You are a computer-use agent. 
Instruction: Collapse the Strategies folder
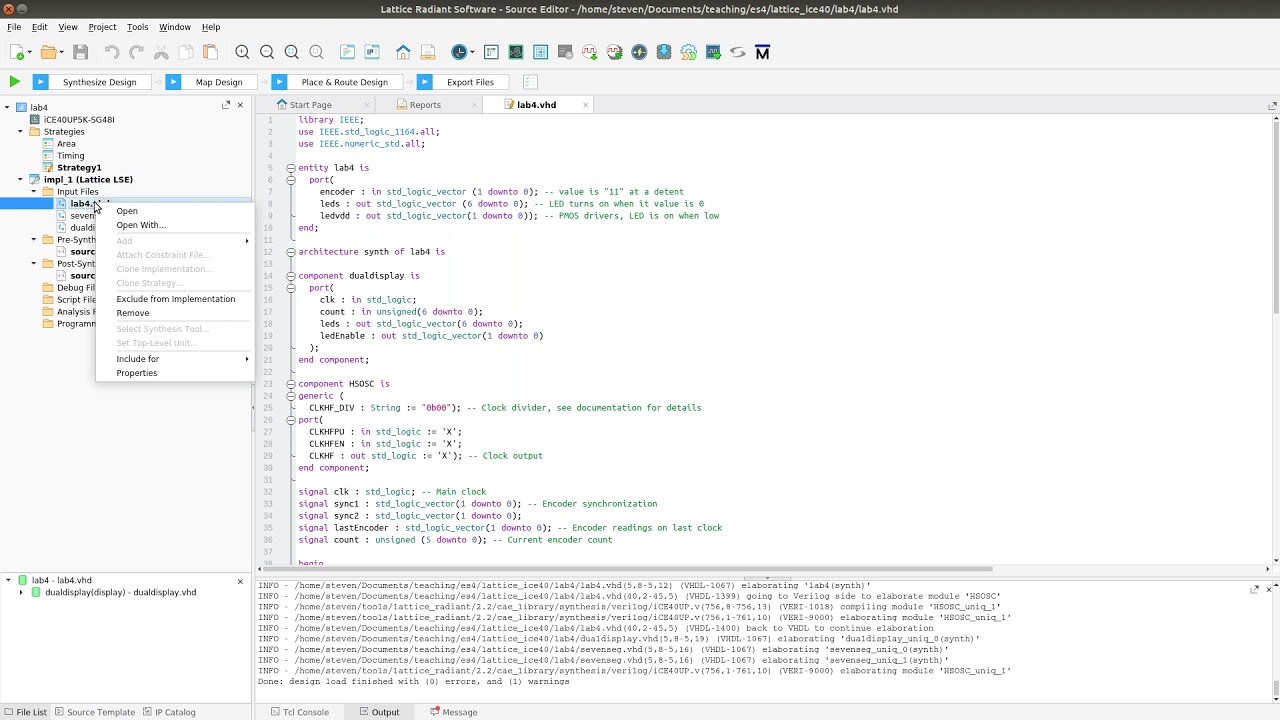click(20, 131)
